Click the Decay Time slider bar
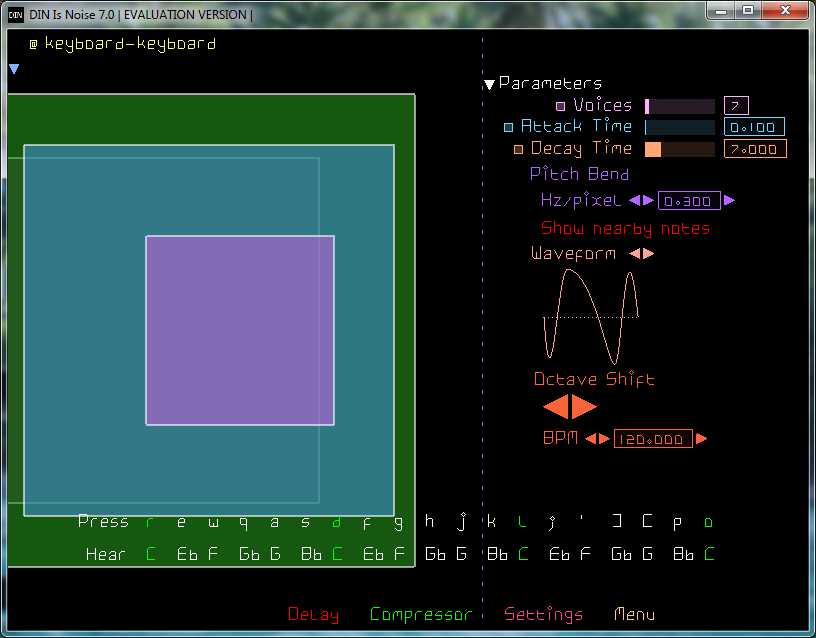 [x=680, y=149]
